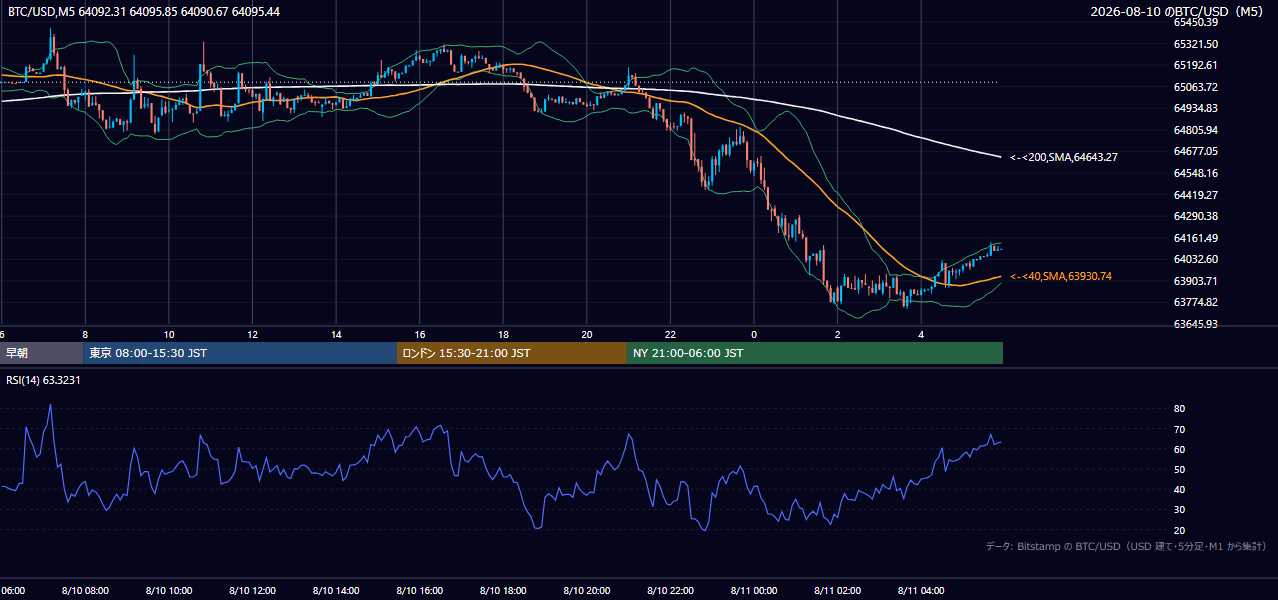Select the 40 SMA label 63930.74

(x=1060, y=276)
